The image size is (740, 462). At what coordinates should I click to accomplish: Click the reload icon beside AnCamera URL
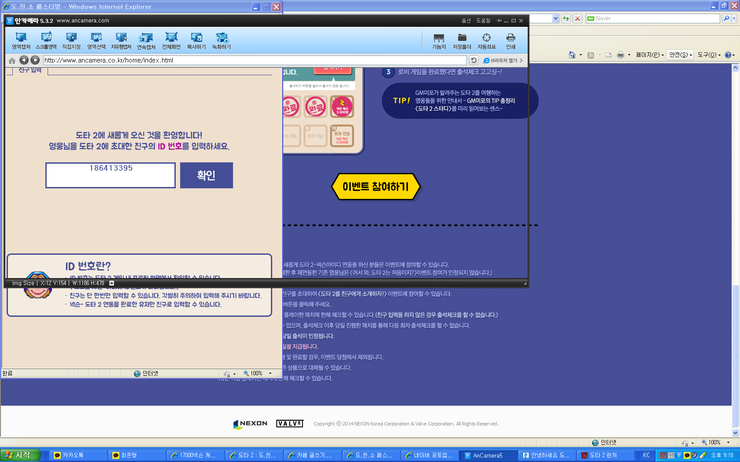(473, 60)
